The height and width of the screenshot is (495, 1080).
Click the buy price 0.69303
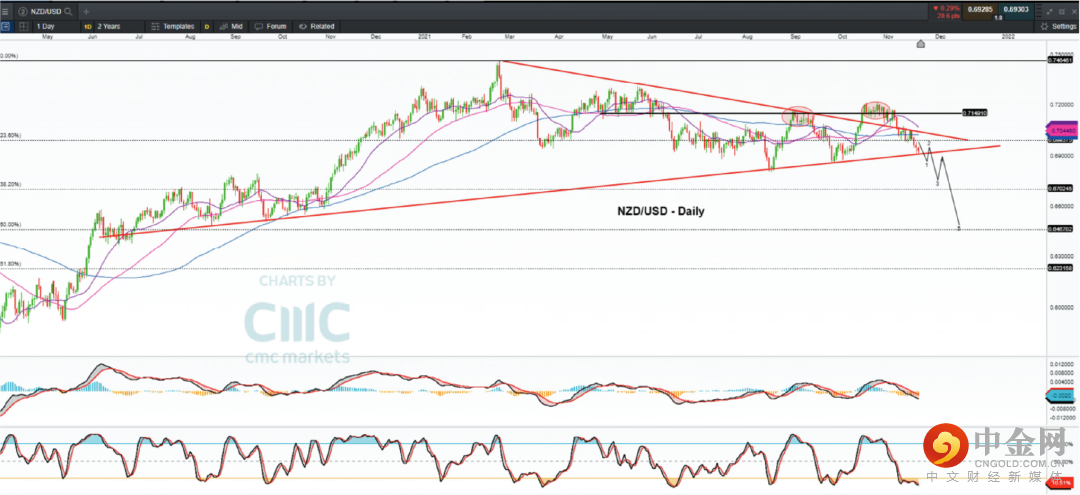click(x=1016, y=12)
